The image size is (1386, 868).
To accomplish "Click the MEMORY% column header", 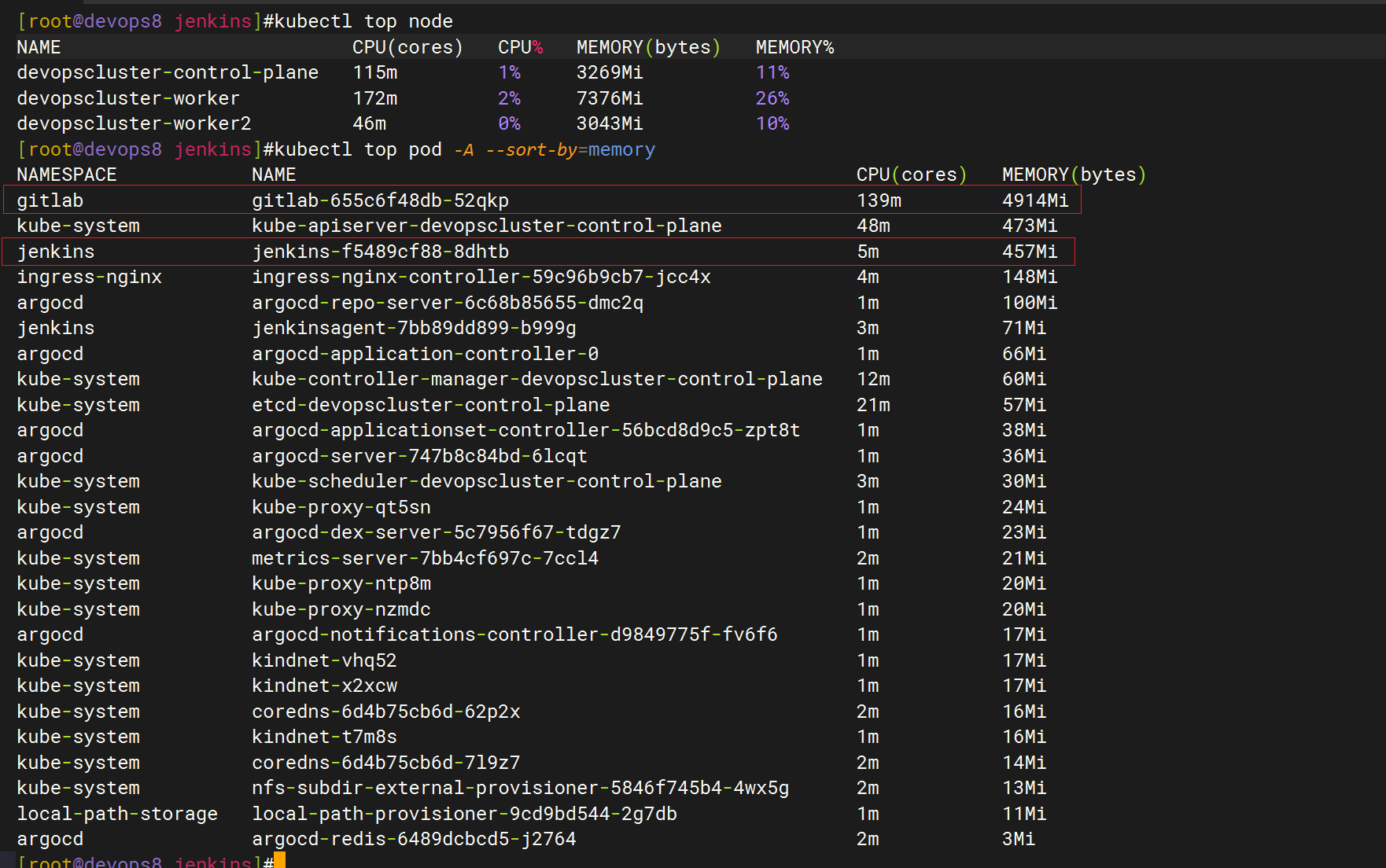I will 794,47.
